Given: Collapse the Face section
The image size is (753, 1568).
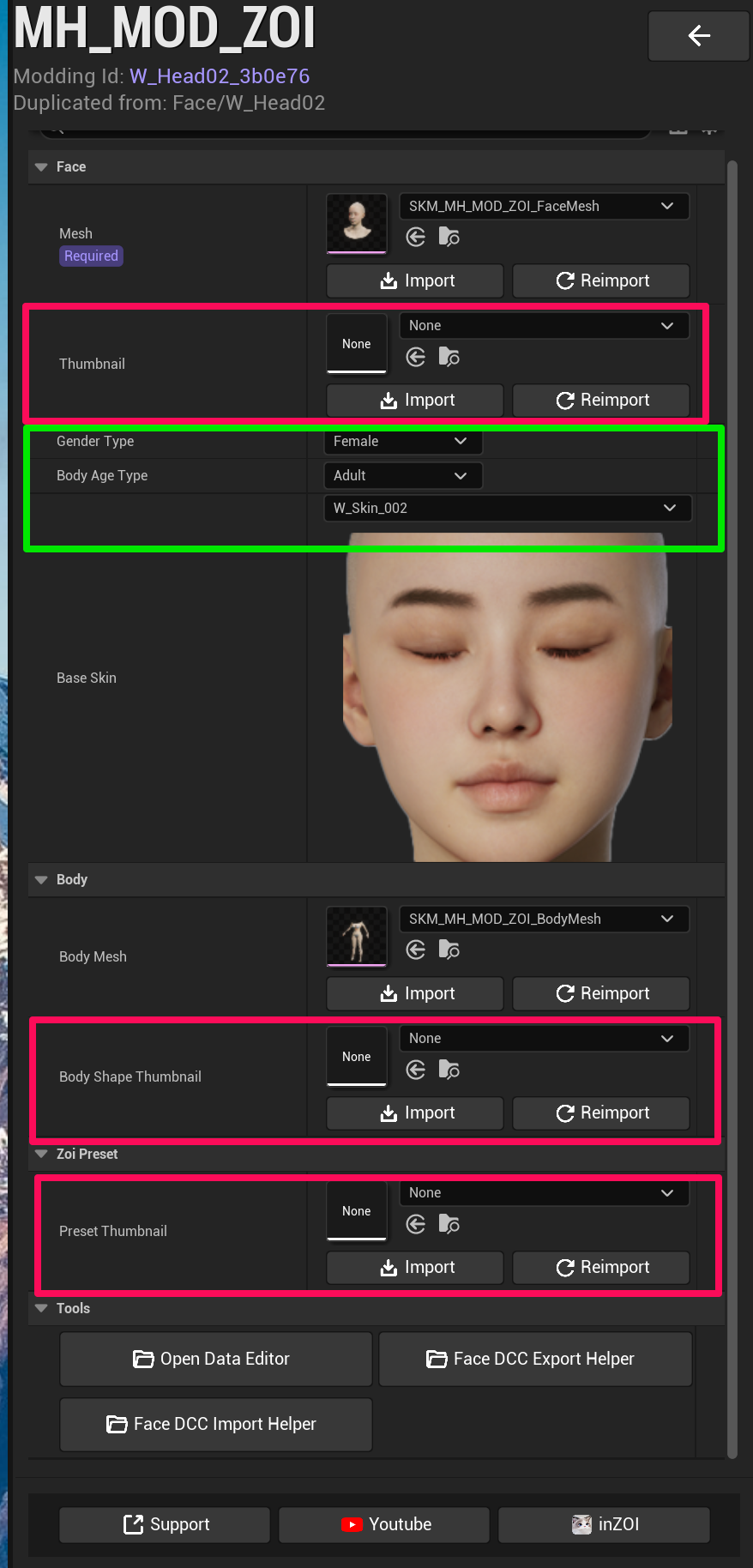Looking at the screenshot, I should coord(41,167).
